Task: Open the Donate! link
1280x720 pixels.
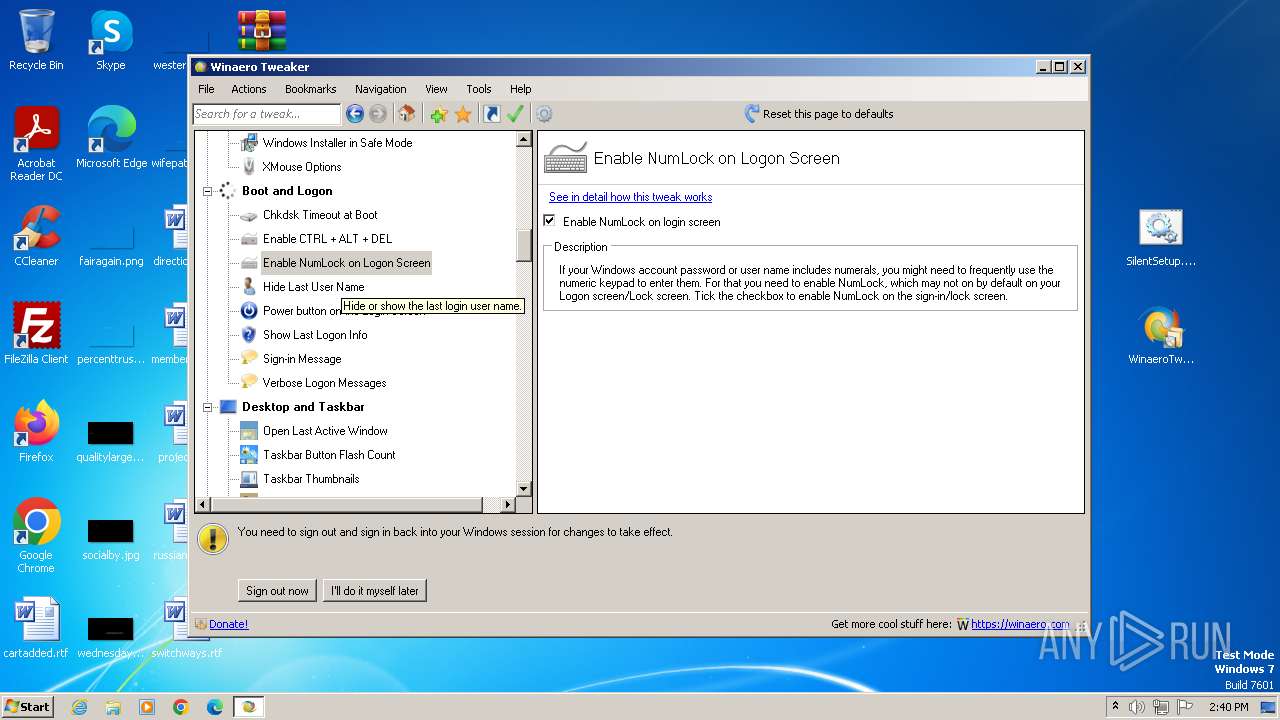Action: (x=228, y=624)
